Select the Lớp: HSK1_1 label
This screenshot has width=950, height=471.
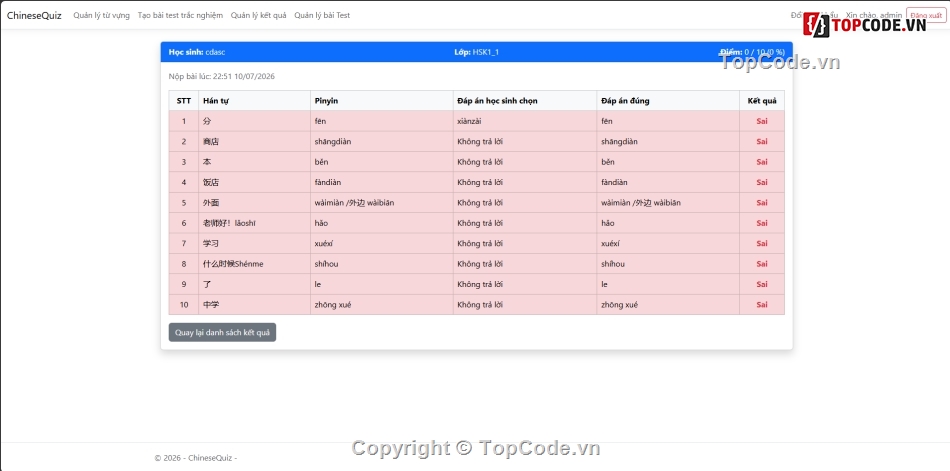point(476,52)
